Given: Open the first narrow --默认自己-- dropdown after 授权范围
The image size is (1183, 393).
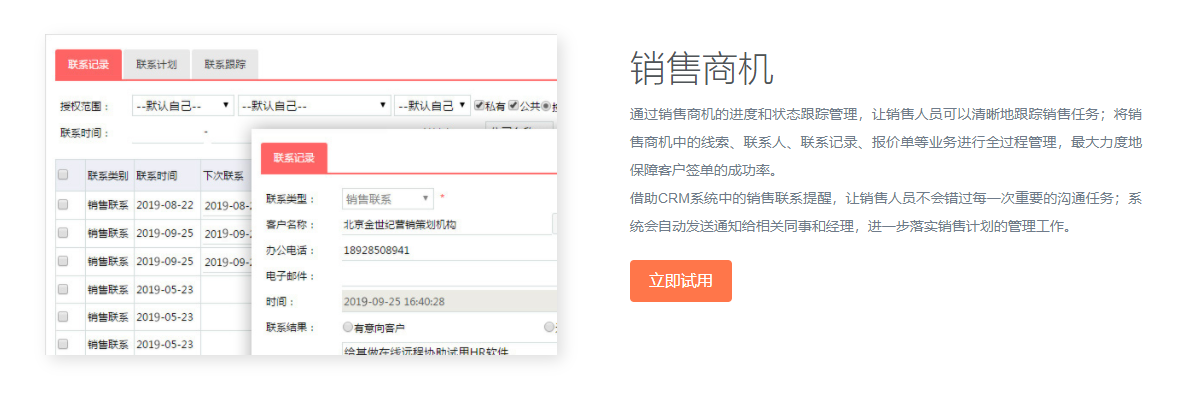Looking at the screenshot, I should [x=183, y=106].
